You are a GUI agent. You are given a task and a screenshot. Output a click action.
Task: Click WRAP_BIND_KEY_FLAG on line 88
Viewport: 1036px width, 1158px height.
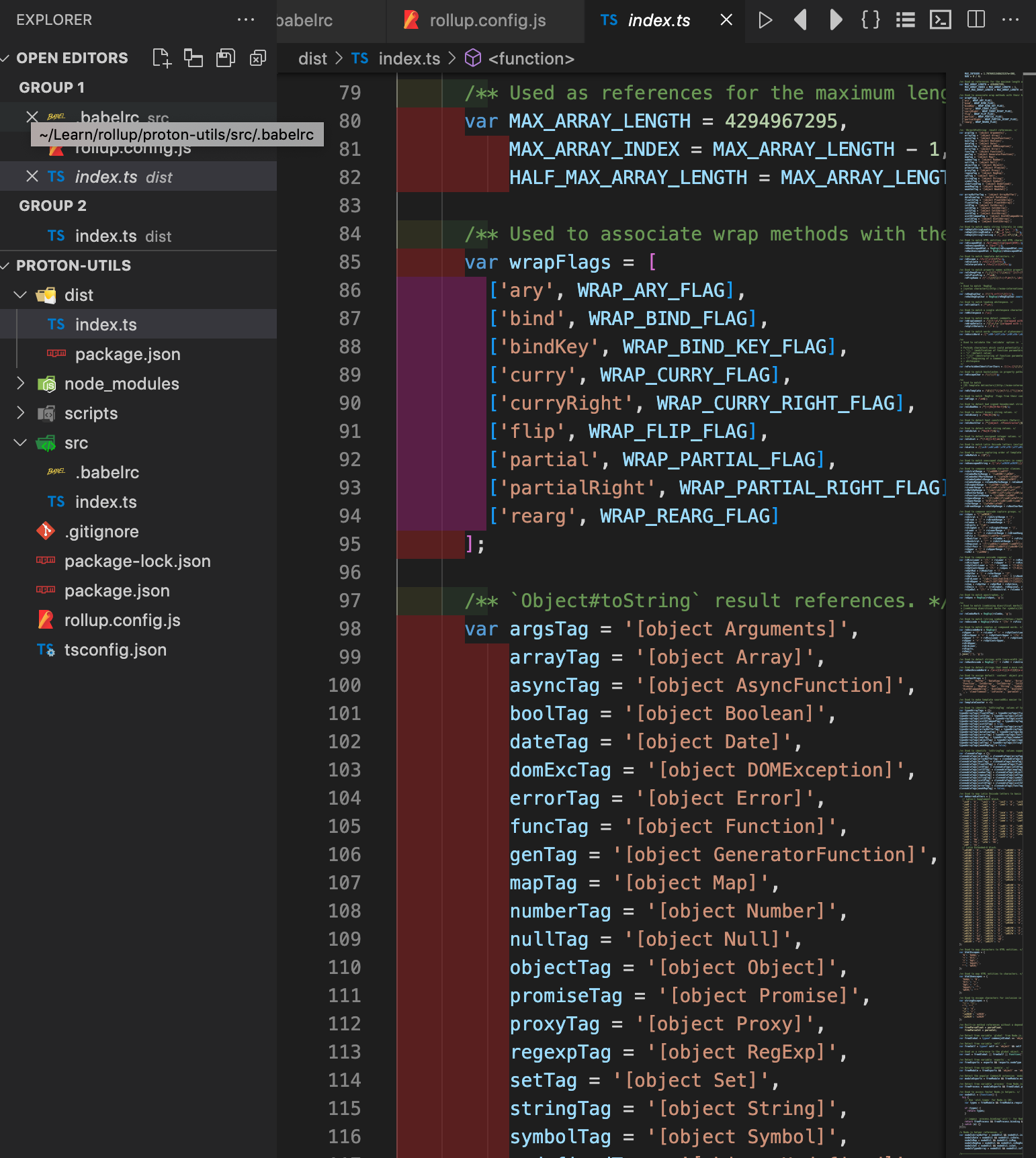(x=724, y=347)
